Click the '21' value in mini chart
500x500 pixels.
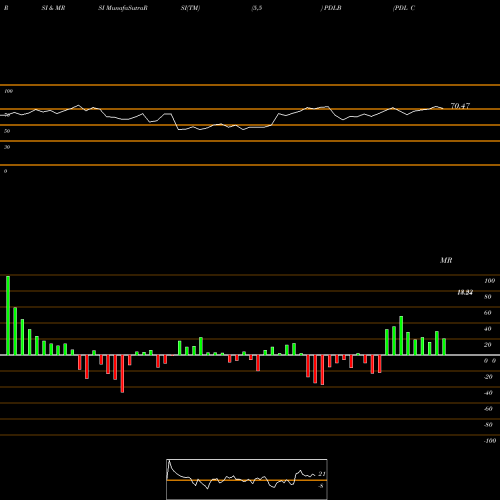[322, 474]
